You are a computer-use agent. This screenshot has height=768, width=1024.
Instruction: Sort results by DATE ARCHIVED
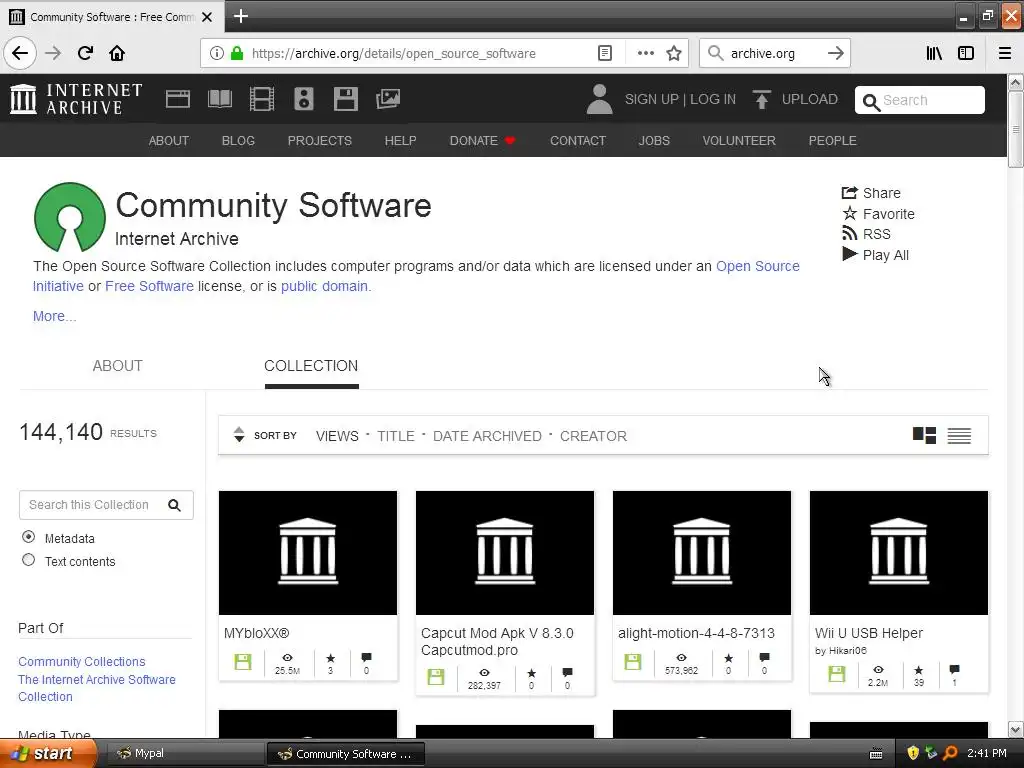pyautogui.click(x=487, y=436)
